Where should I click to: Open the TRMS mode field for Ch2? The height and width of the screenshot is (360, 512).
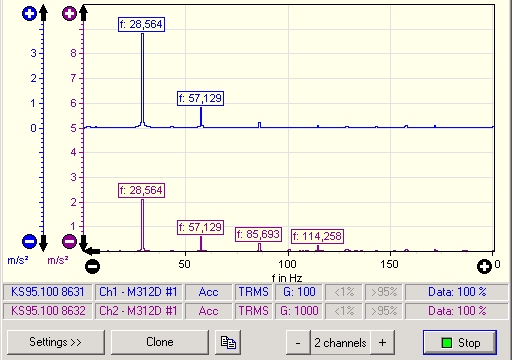coord(254,311)
